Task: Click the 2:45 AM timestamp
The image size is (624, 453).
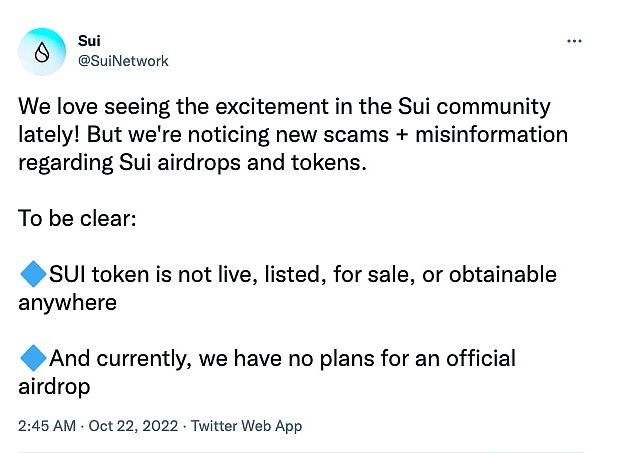Action: click(47, 426)
